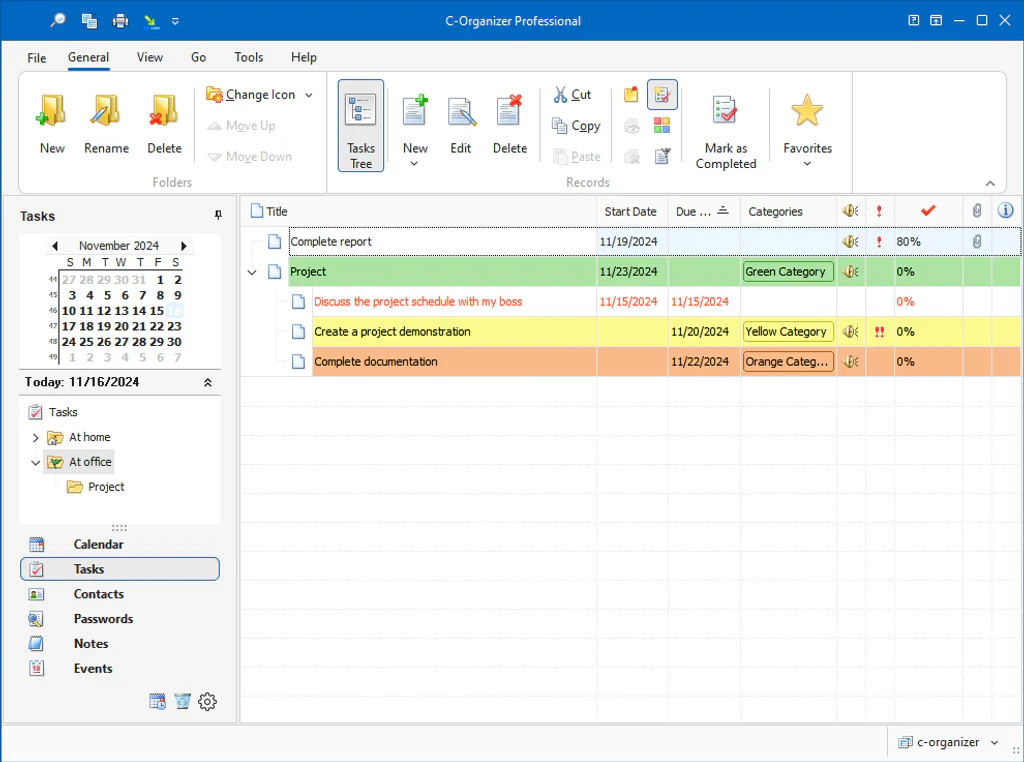Screen dimensions: 1024x762
Task: Pin the Tasks side panel
Action: 218,215
